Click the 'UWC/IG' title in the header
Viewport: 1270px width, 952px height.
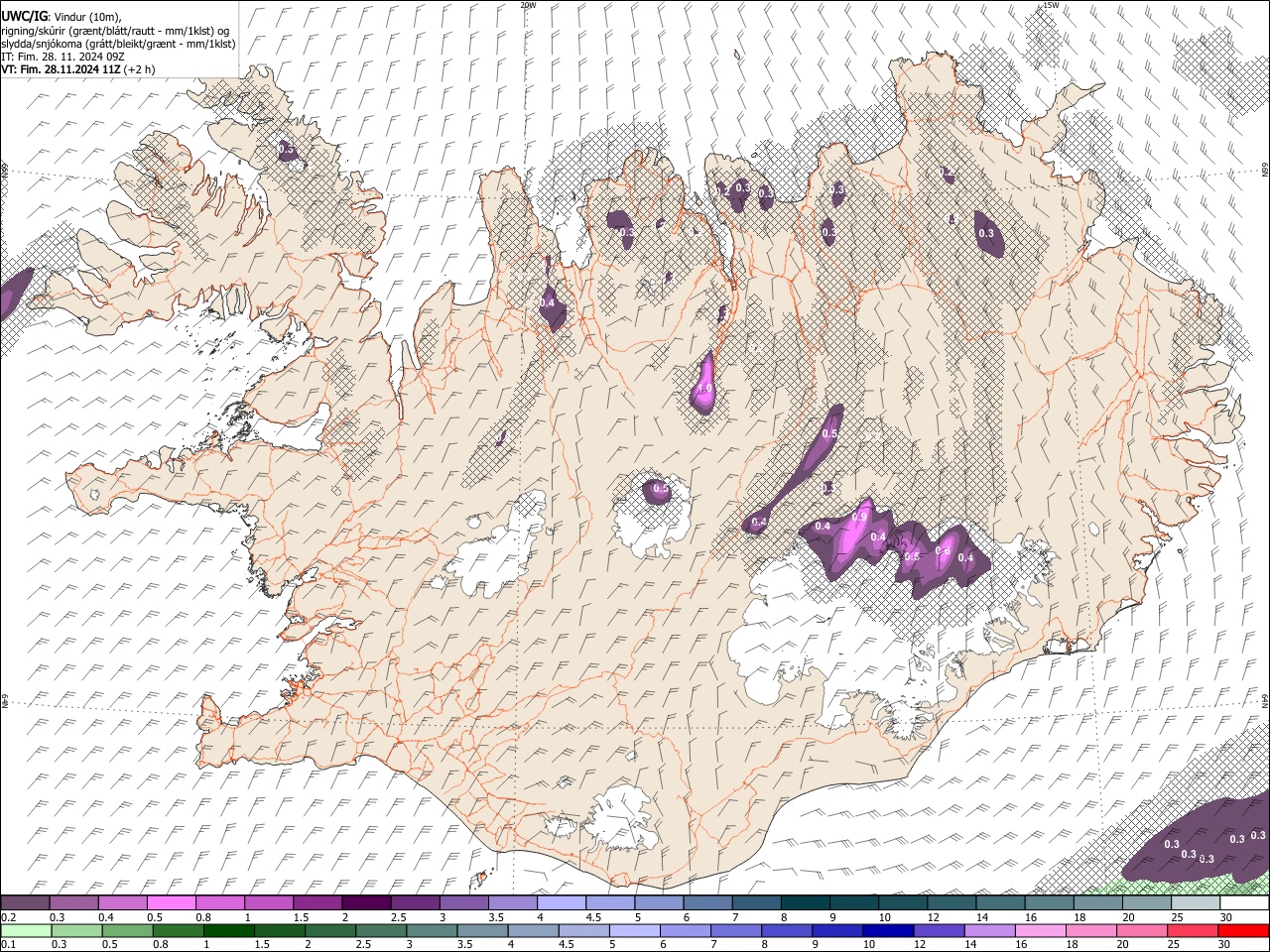(x=24, y=17)
